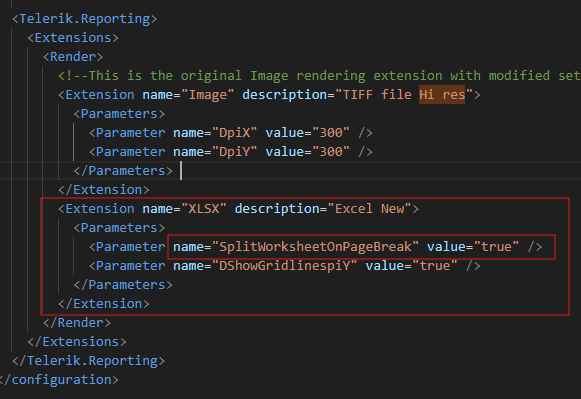Screen dimensions: 581x399
Task: Click the green XML comment line
Action: tap(319, 76)
